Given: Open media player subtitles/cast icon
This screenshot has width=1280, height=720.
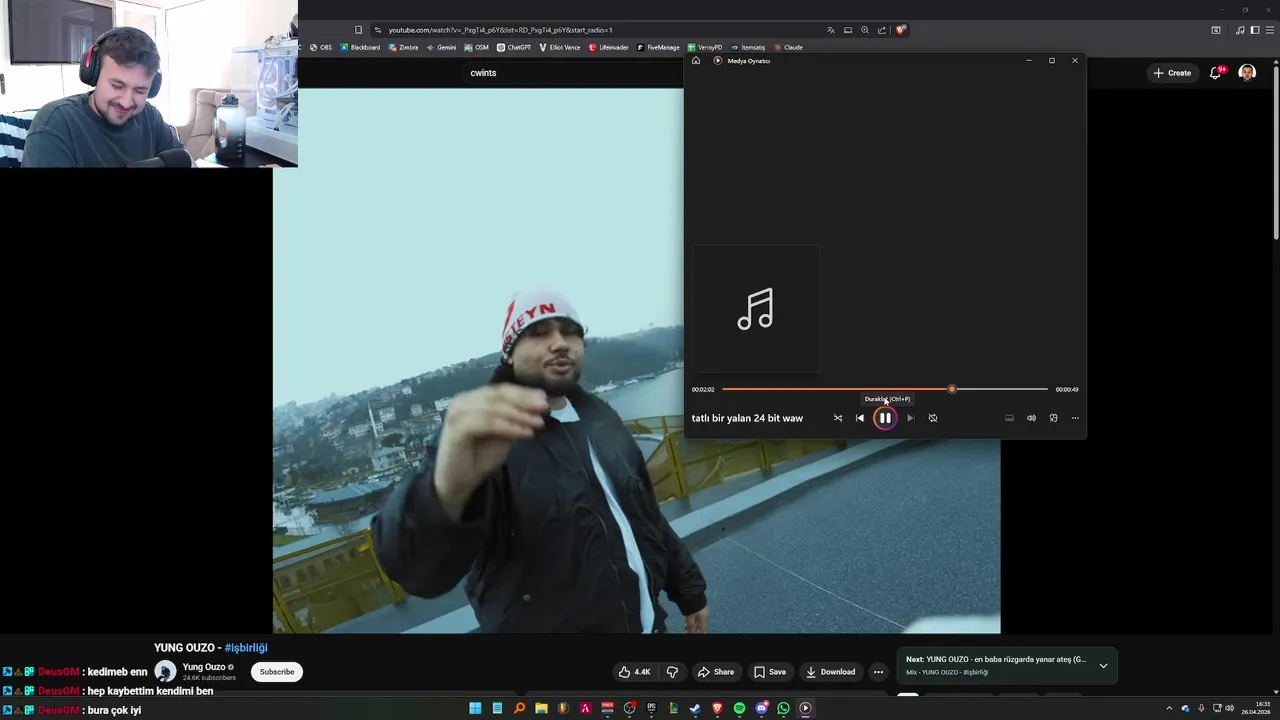Looking at the screenshot, I should point(1009,418).
